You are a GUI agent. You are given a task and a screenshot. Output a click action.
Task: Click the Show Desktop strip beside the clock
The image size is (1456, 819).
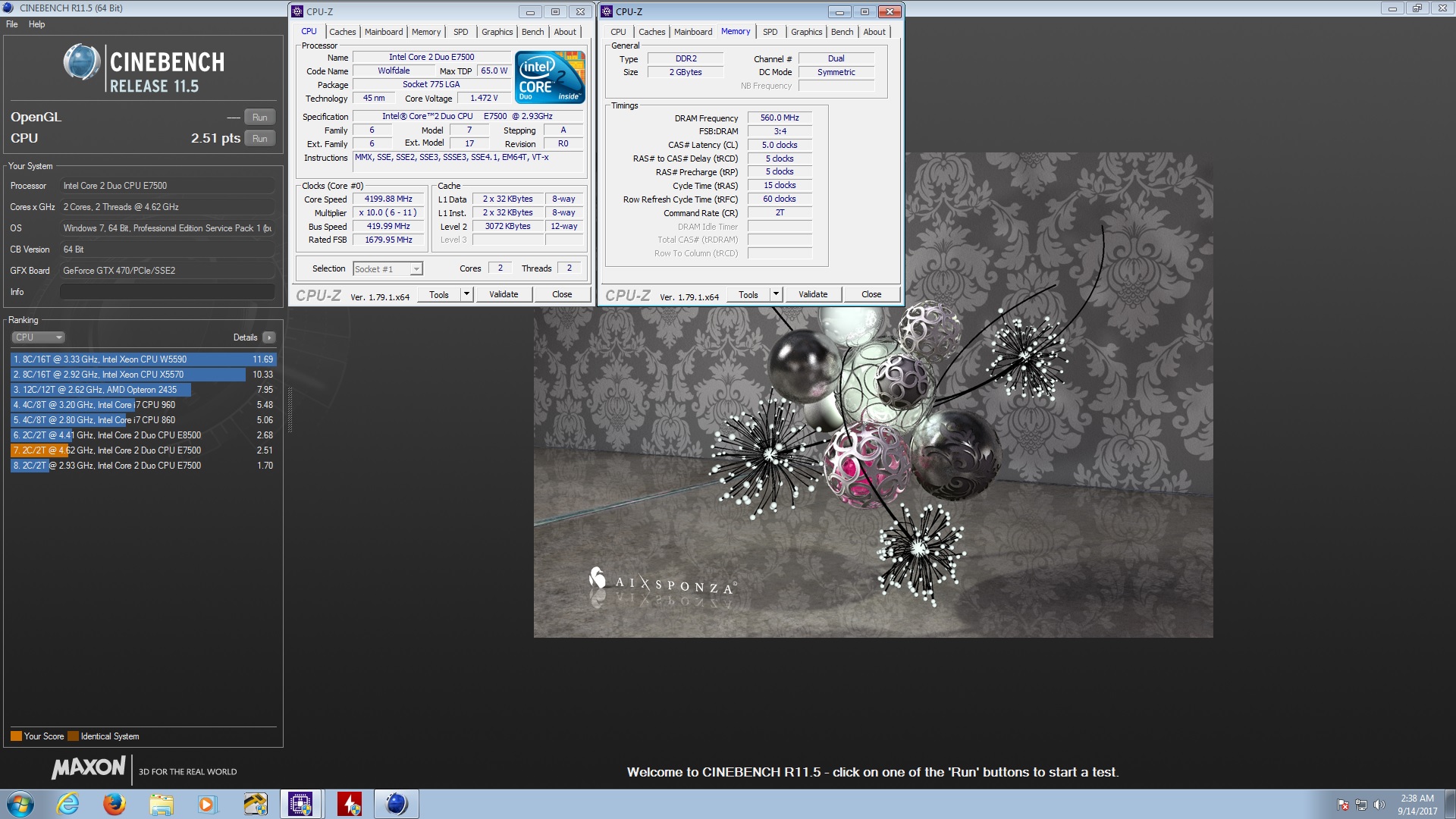(x=1450, y=804)
